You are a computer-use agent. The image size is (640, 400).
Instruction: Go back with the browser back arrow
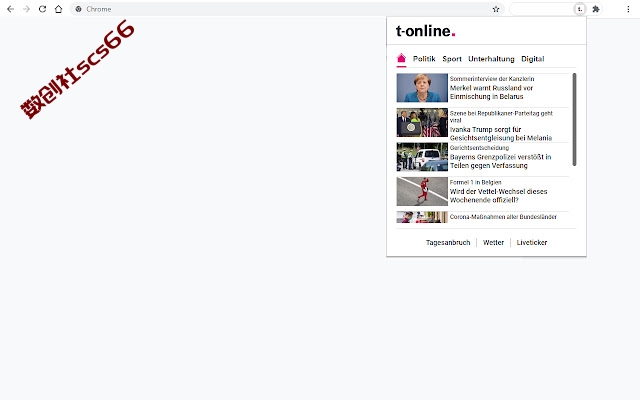11,9
